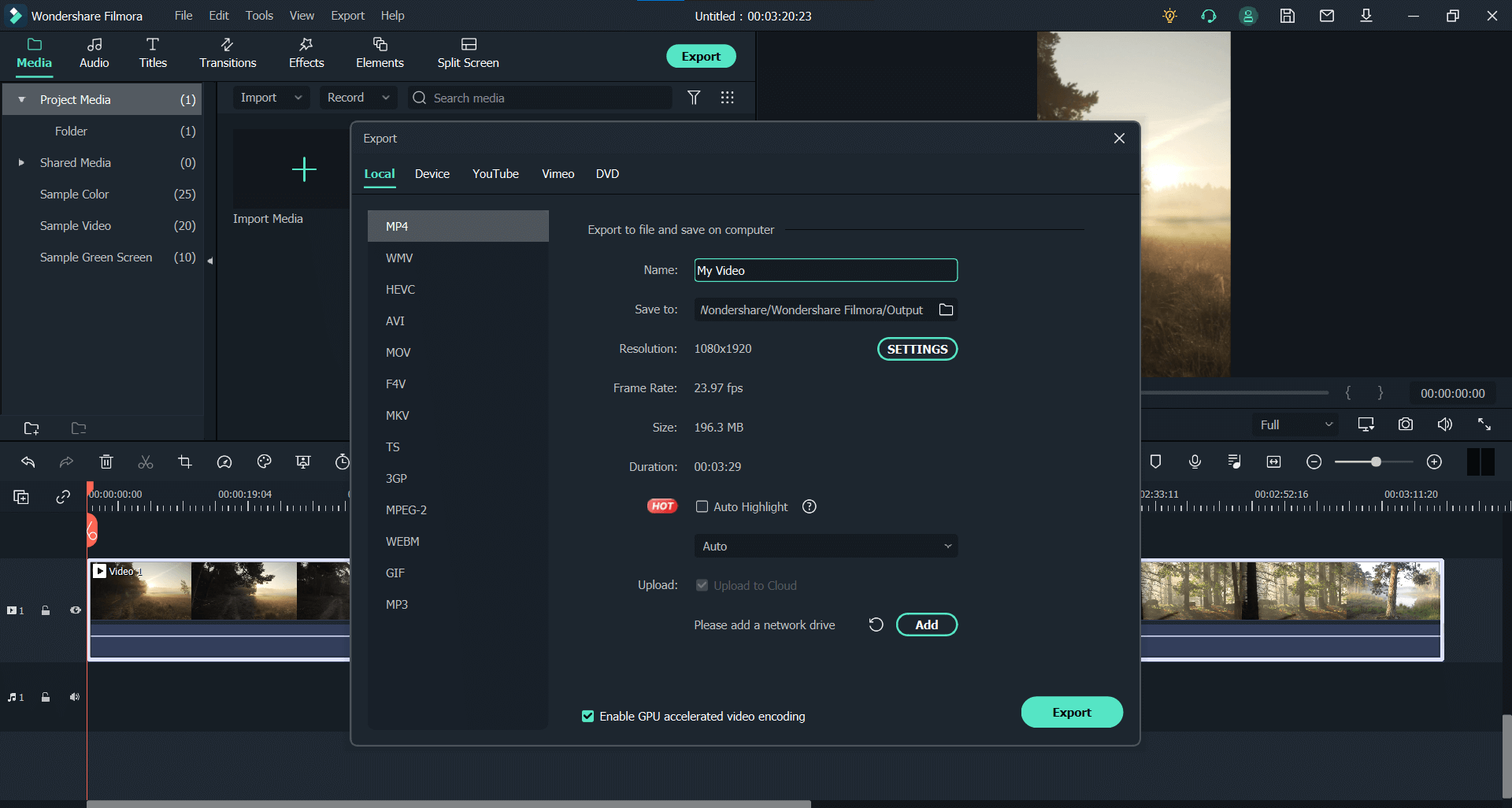Screen dimensions: 1512x808
Task: Open the user account icon
Action: point(1248,16)
